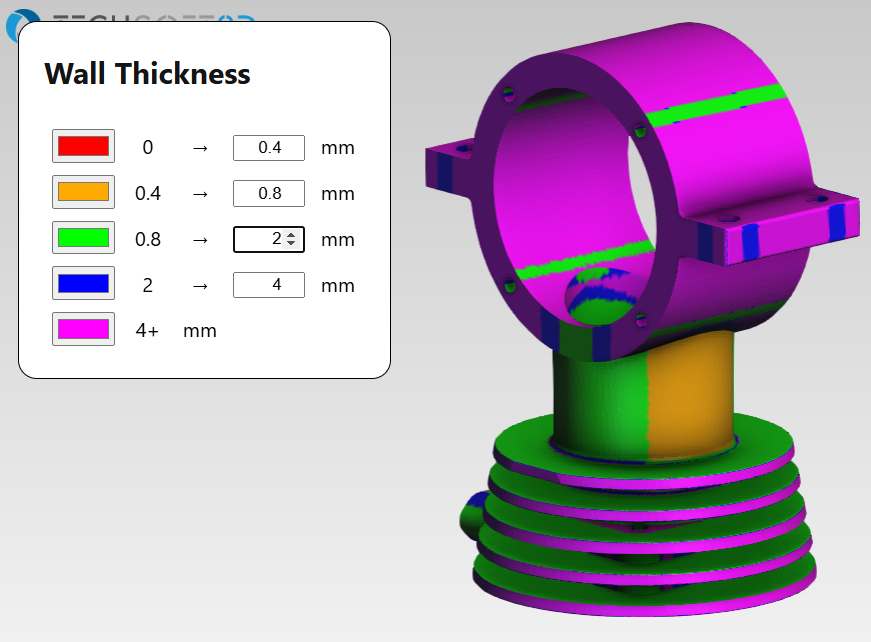Click the Wall Thickness panel heading
This screenshot has height=642, width=871.
(147, 74)
